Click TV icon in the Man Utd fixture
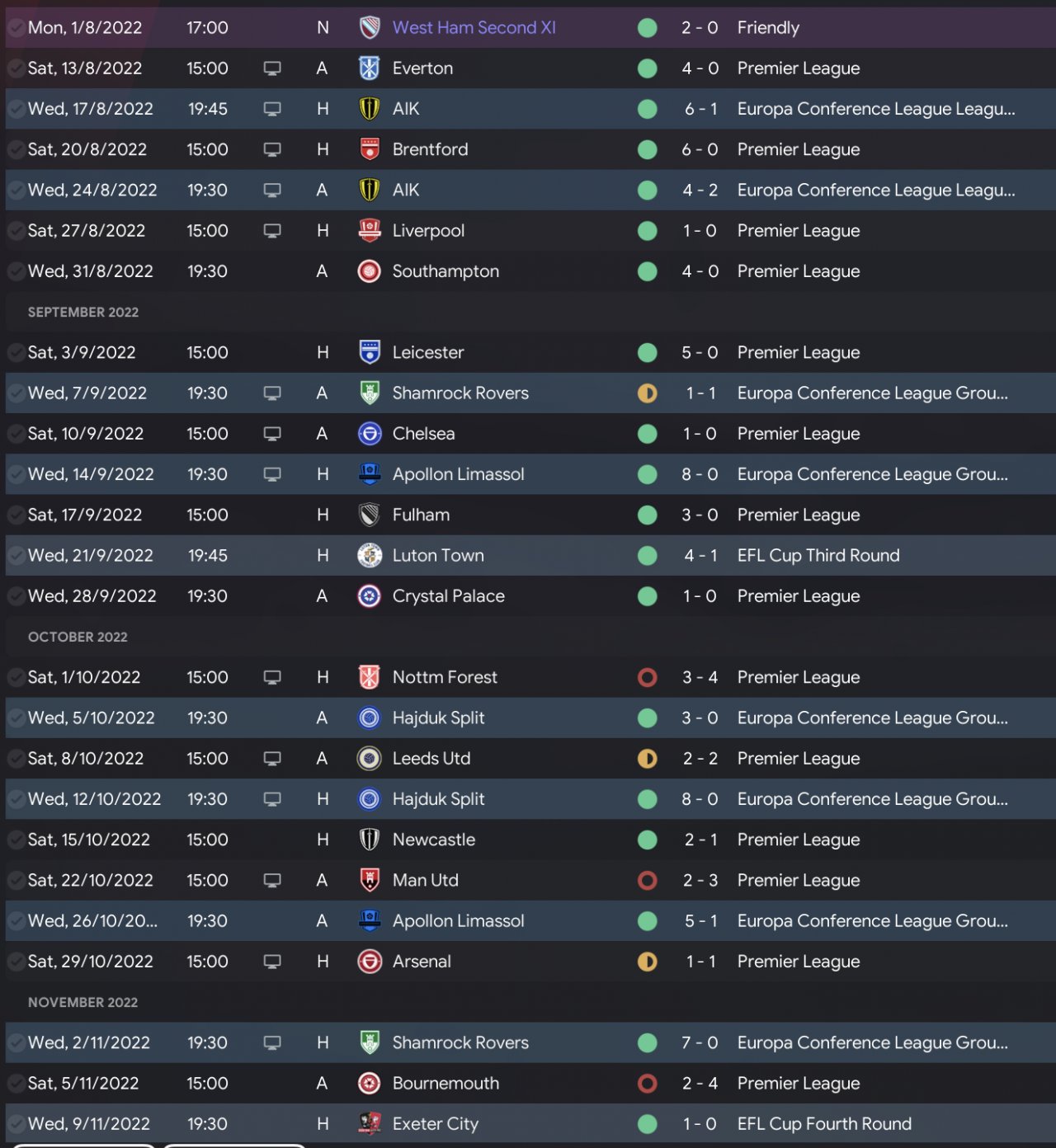1056x1148 pixels. click(272, 881)
